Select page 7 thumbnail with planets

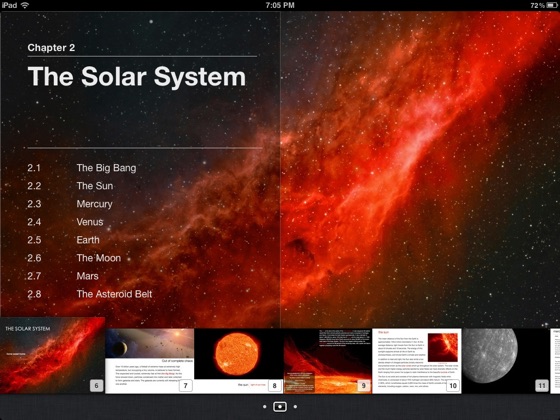[150, 361]
